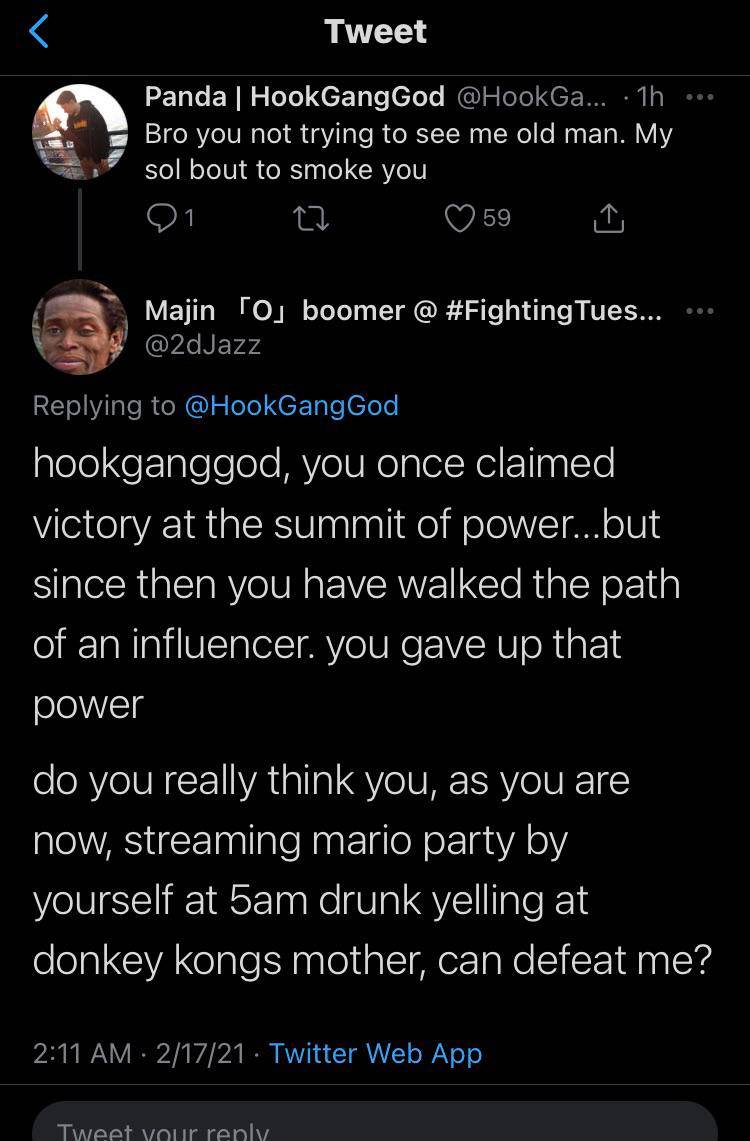The width and height of the screenshot is (750, 1141).
Task: Focus the Tweet your reply field
Action: [x=375, y=1125]
